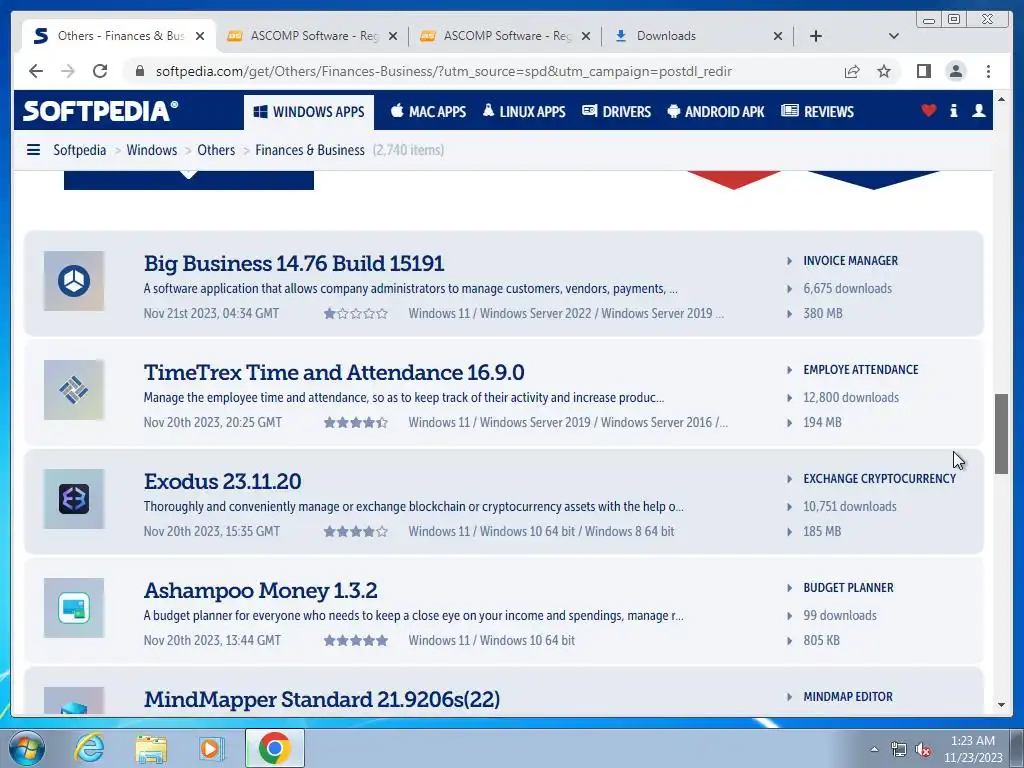The width and height of the screenshot is (1024, 768).
Task: Click the Ashampoo Money star rating
Action: [356, 641]
